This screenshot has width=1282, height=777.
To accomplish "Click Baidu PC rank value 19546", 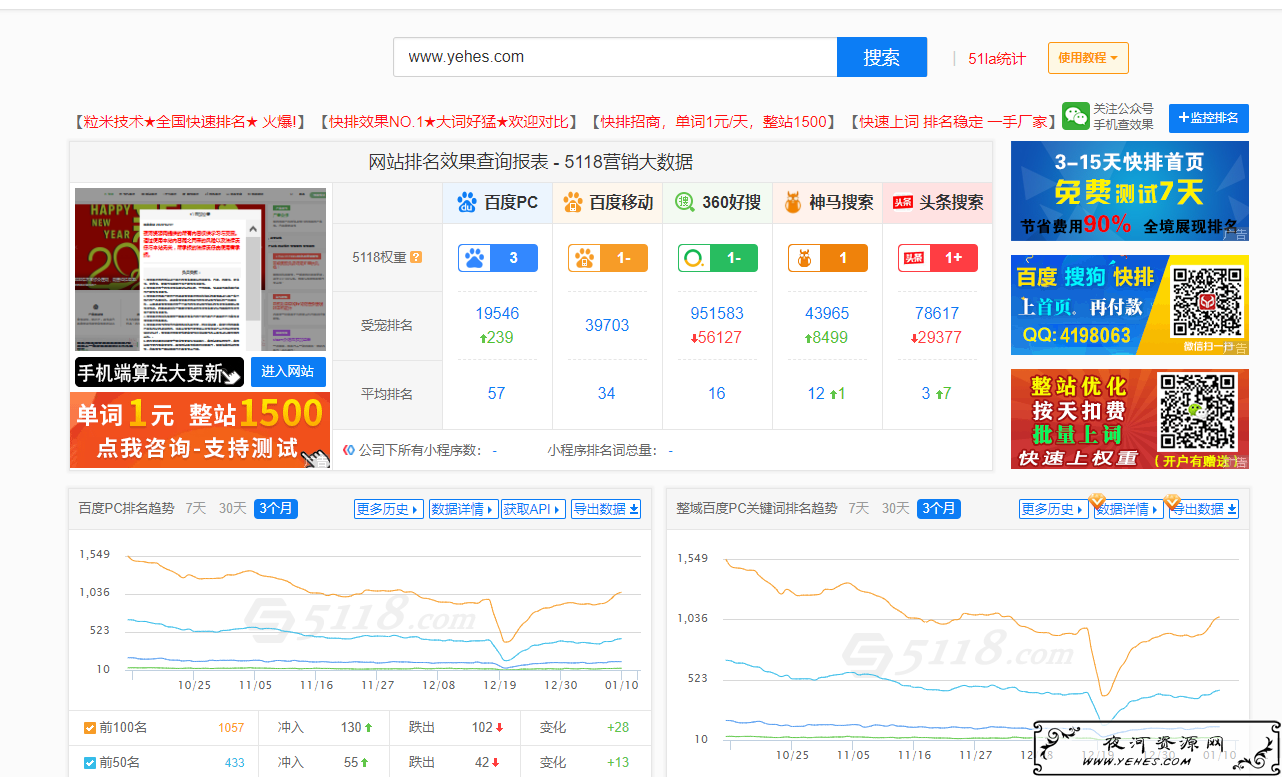I will click(x=497, y=313).
